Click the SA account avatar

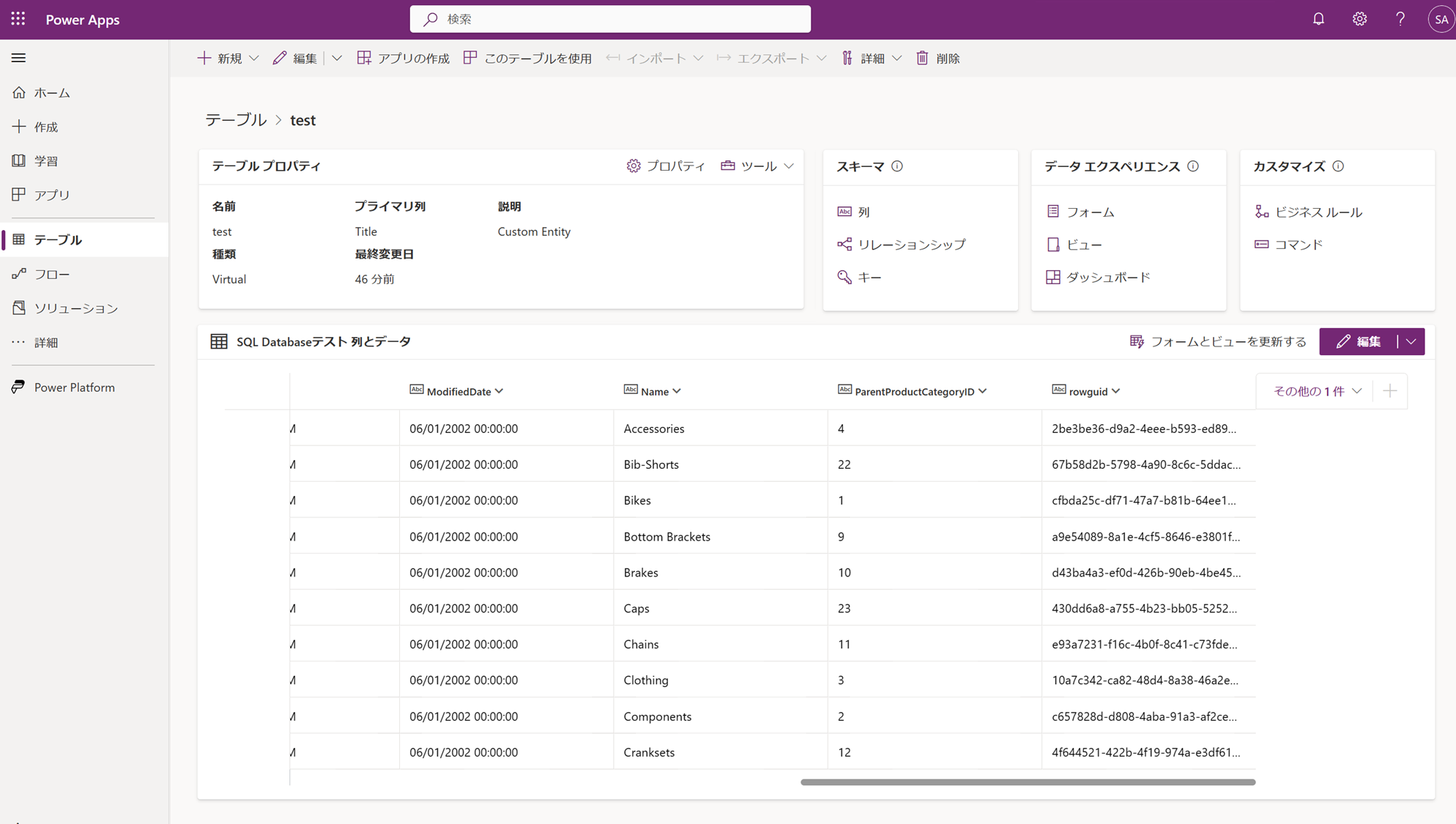1441,19
